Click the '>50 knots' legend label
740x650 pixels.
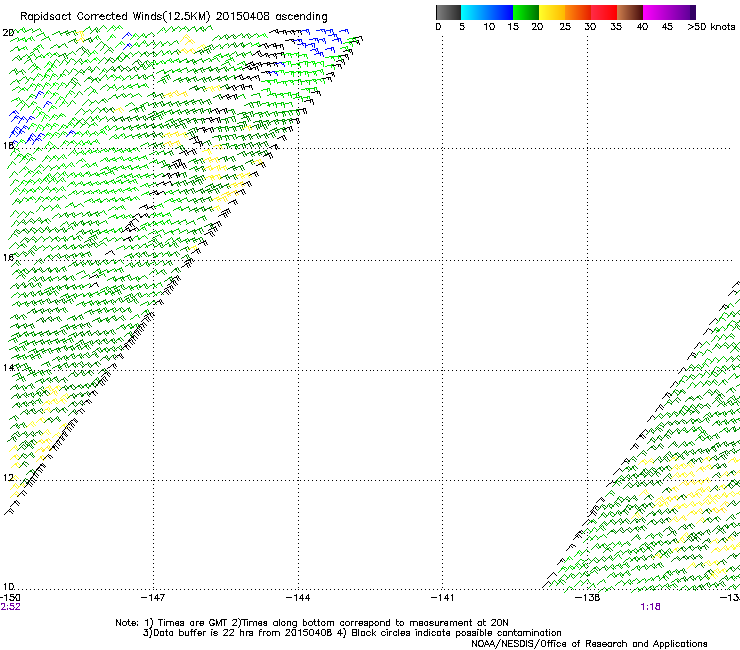click(x=711, y=27)
